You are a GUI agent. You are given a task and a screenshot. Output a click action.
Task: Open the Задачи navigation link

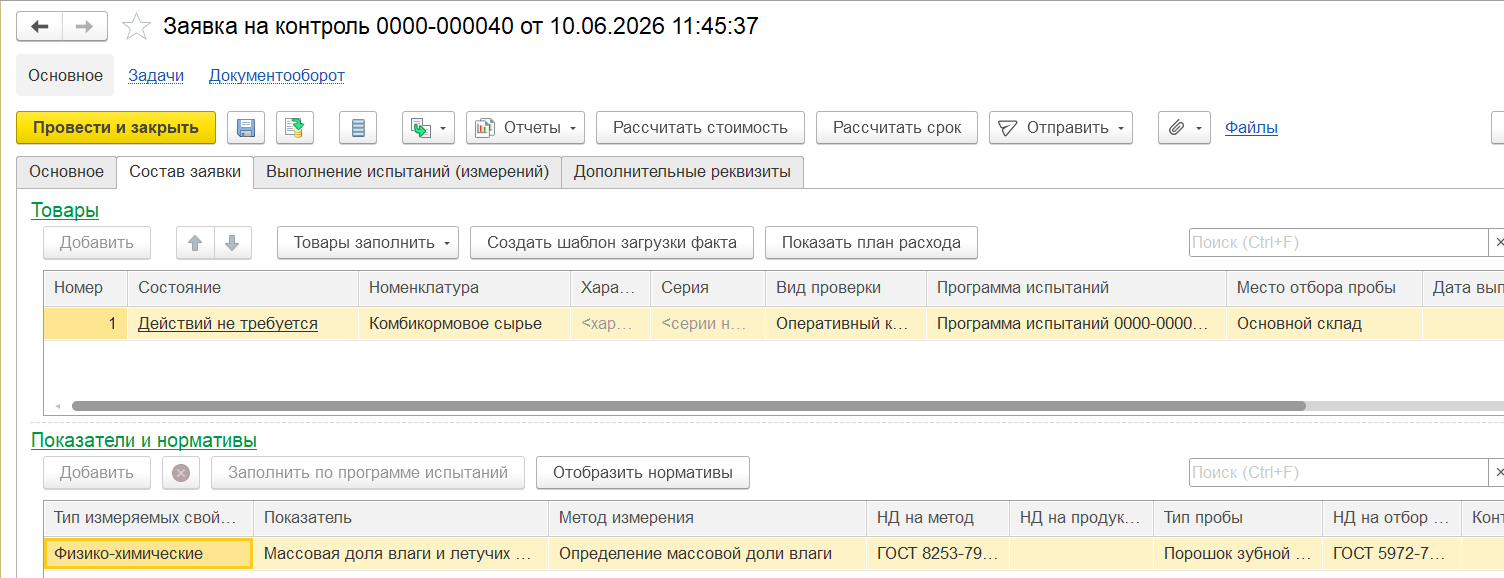click(156, 76)
